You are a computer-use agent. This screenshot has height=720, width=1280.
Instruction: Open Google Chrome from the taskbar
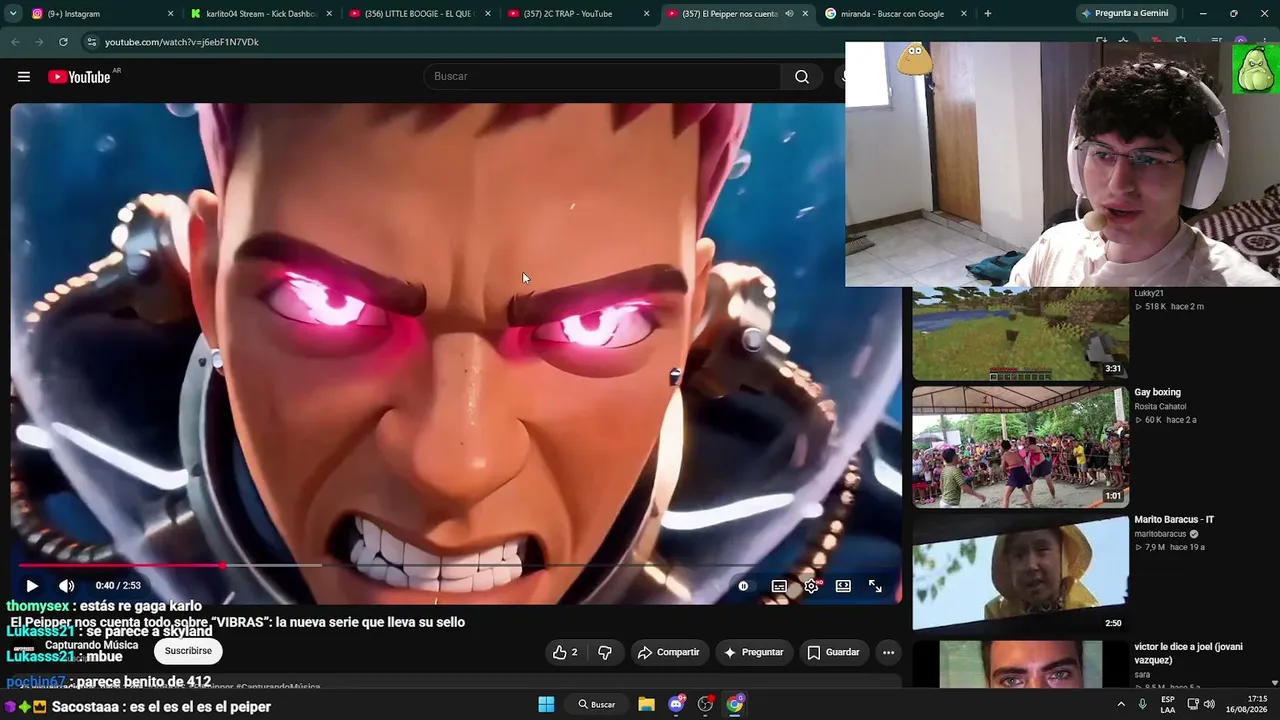[735, 704]
